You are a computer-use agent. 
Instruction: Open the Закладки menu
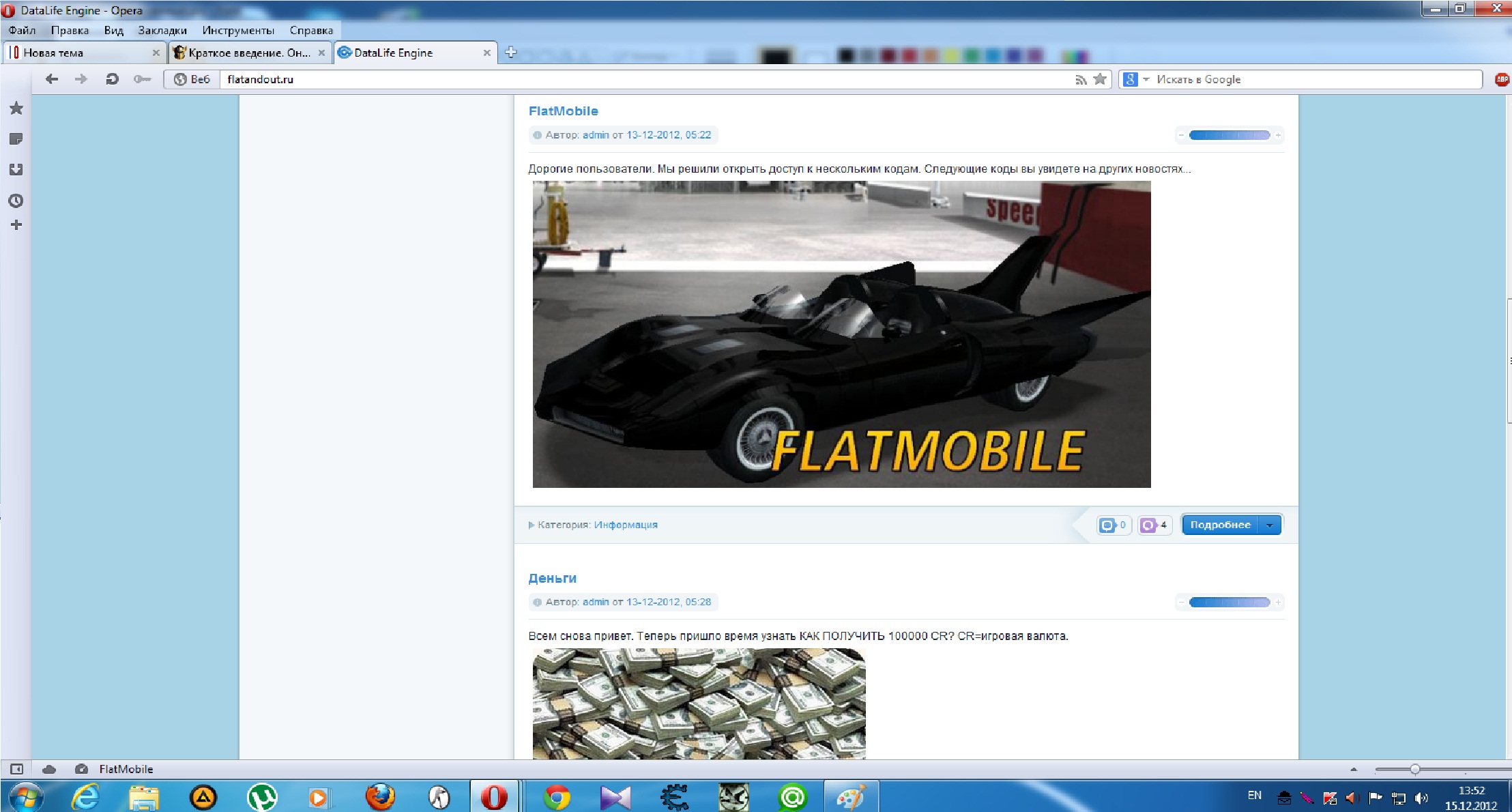point(162,30)
